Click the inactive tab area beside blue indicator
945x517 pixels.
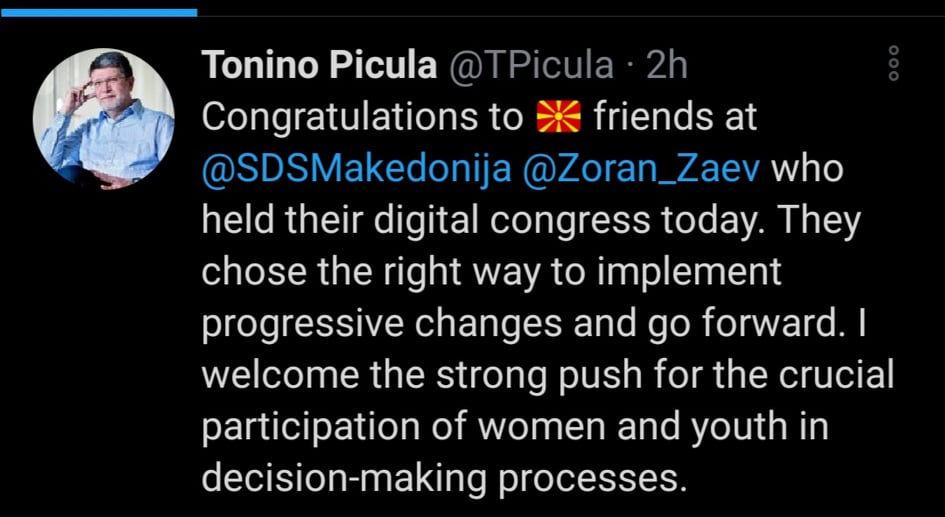point(571,12)
